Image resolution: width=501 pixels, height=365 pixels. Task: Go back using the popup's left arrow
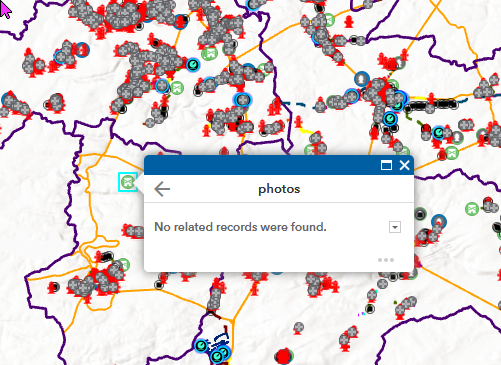coord(162,189)
